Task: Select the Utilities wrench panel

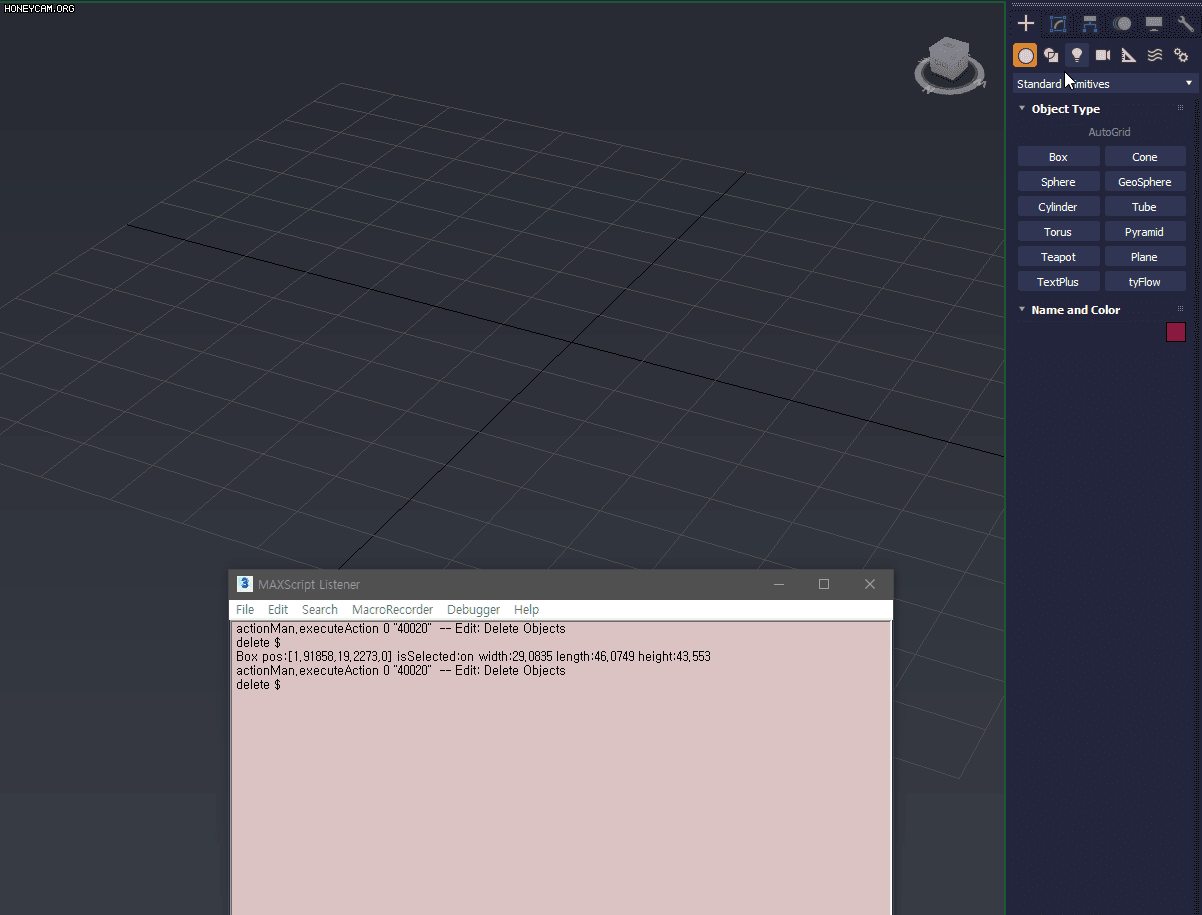Action: [1185, 22]
